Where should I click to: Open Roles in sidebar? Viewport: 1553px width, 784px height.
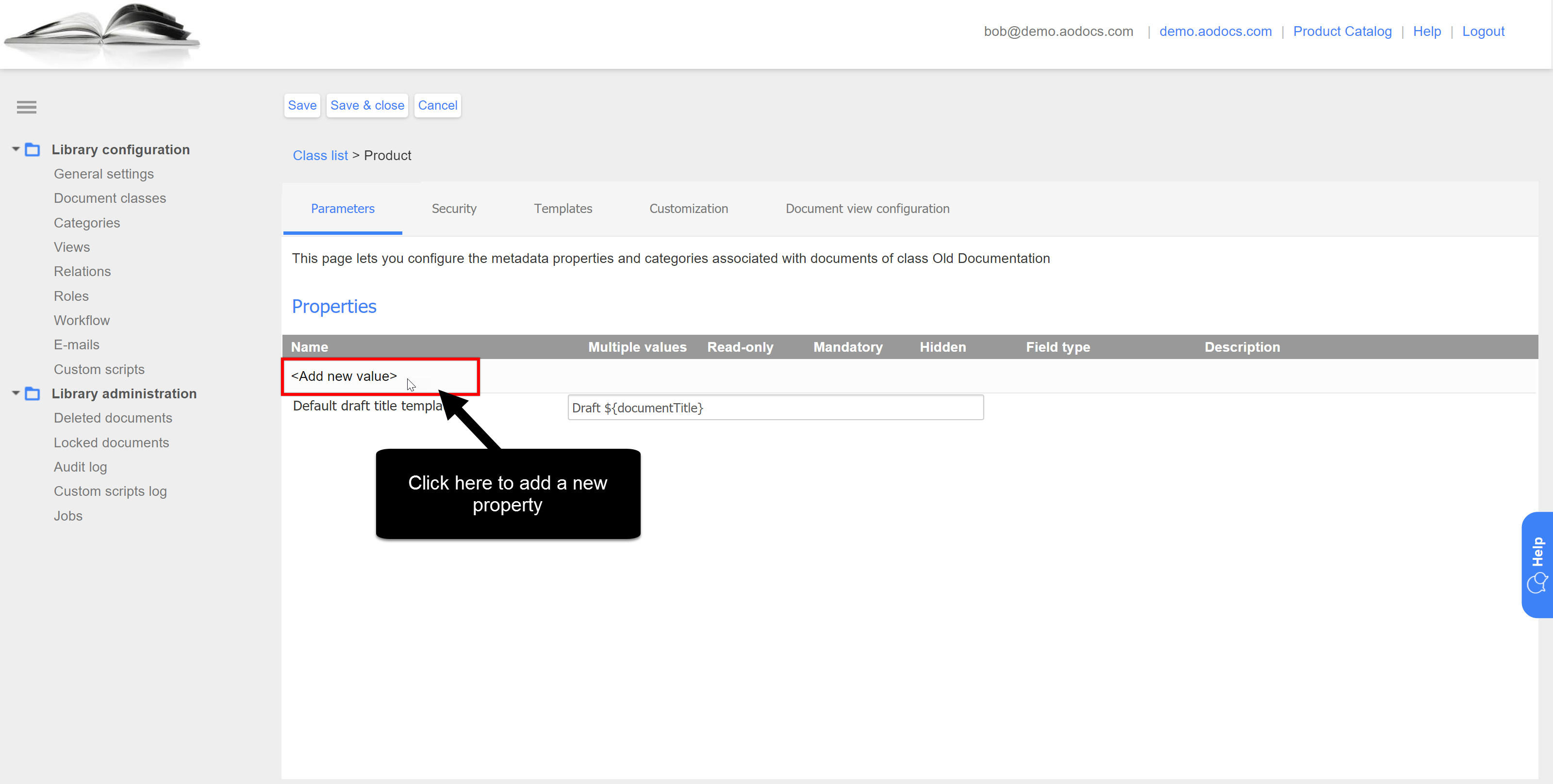[71, 296]
